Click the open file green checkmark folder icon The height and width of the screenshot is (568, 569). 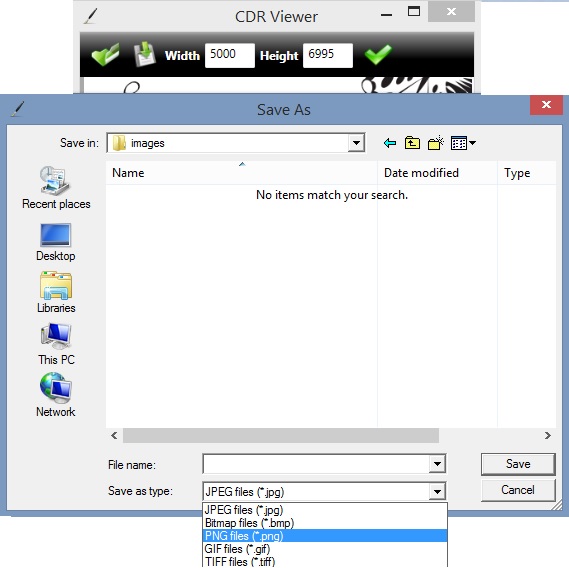[x=105, y=54]
